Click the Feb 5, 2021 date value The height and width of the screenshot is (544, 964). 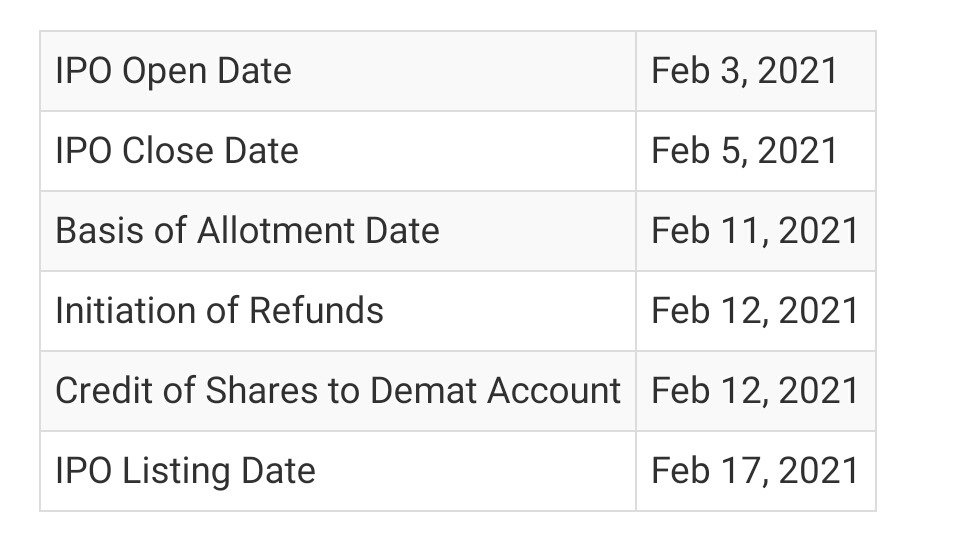click(x=744, y=151)
